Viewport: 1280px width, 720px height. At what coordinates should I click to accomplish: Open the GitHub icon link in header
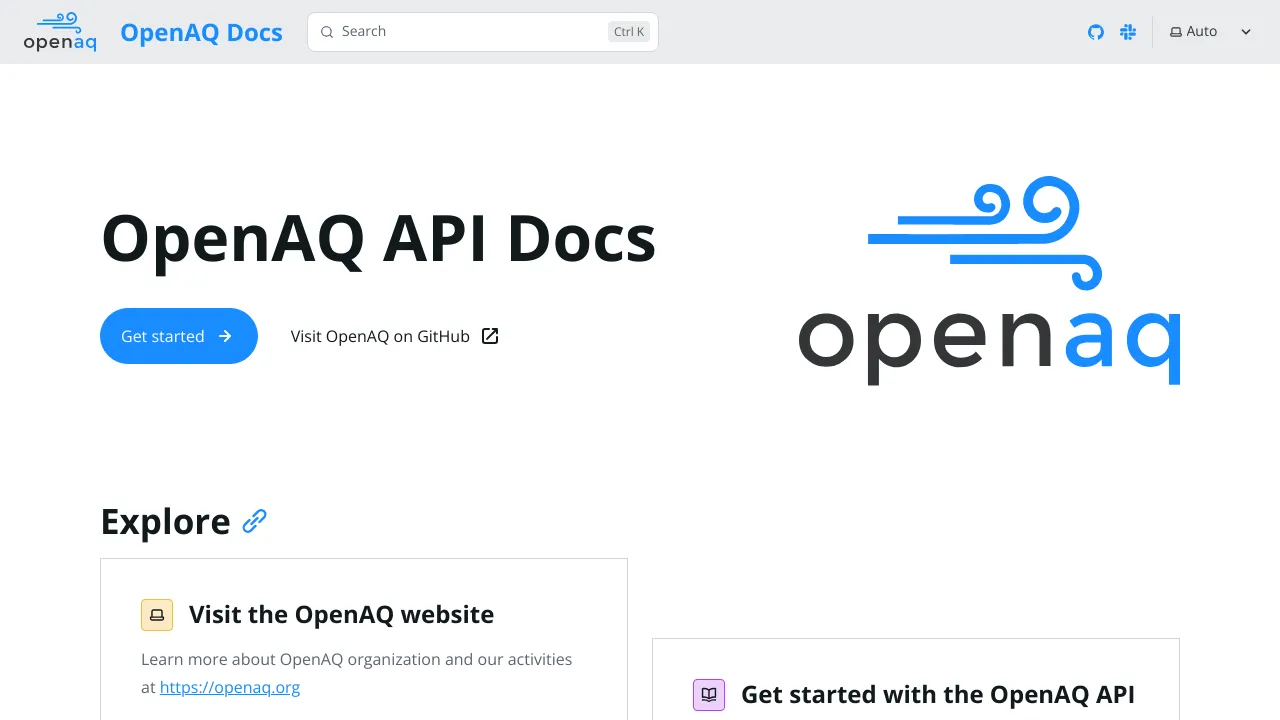1096,32
